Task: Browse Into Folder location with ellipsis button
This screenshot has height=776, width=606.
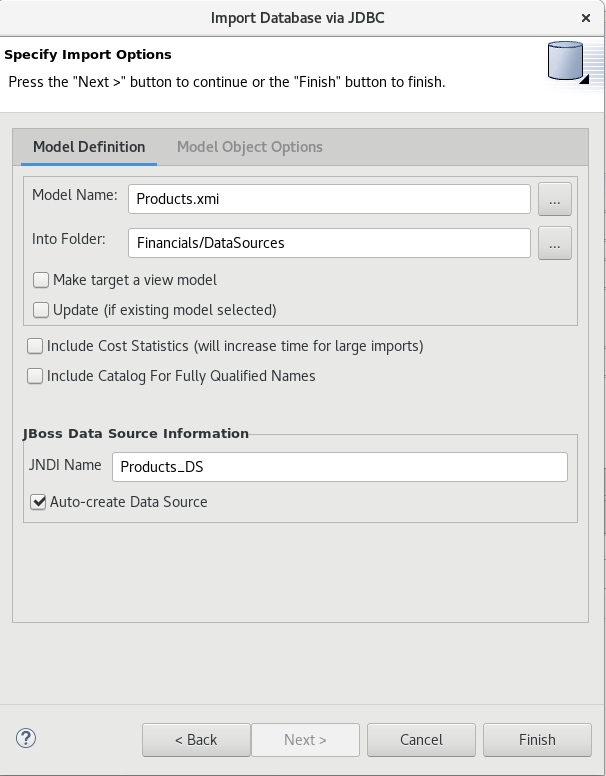Action: click(x=555, y=243)
